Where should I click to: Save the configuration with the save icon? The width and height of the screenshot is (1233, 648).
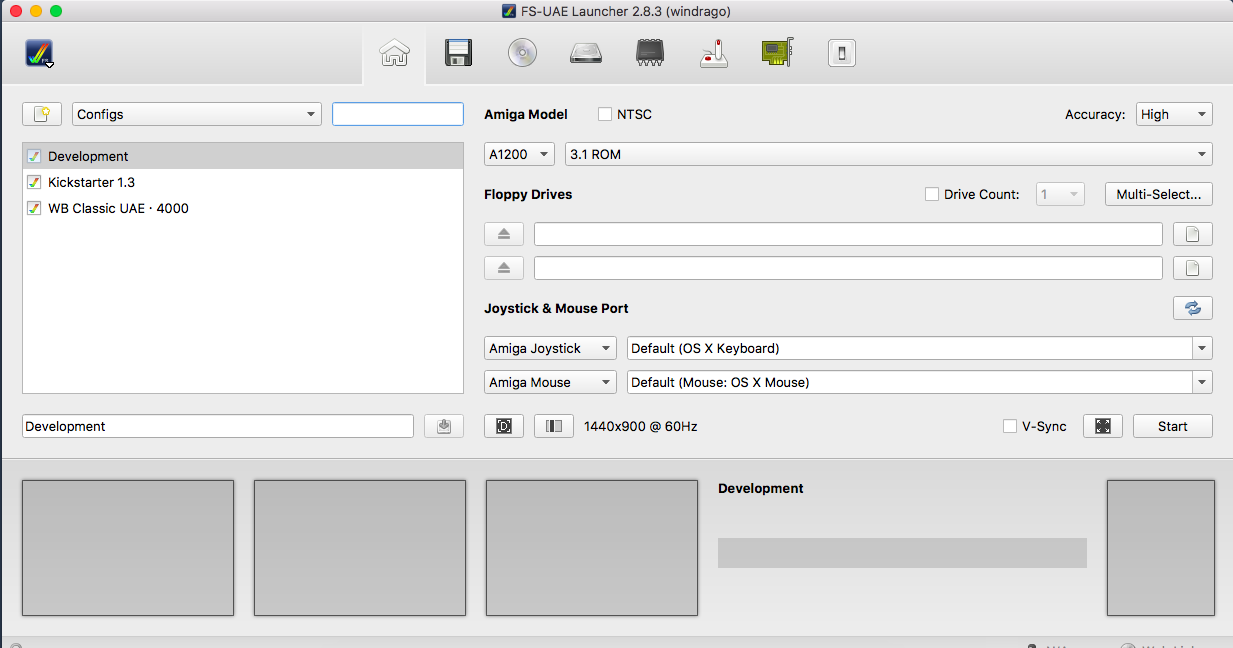pos(444,426)
